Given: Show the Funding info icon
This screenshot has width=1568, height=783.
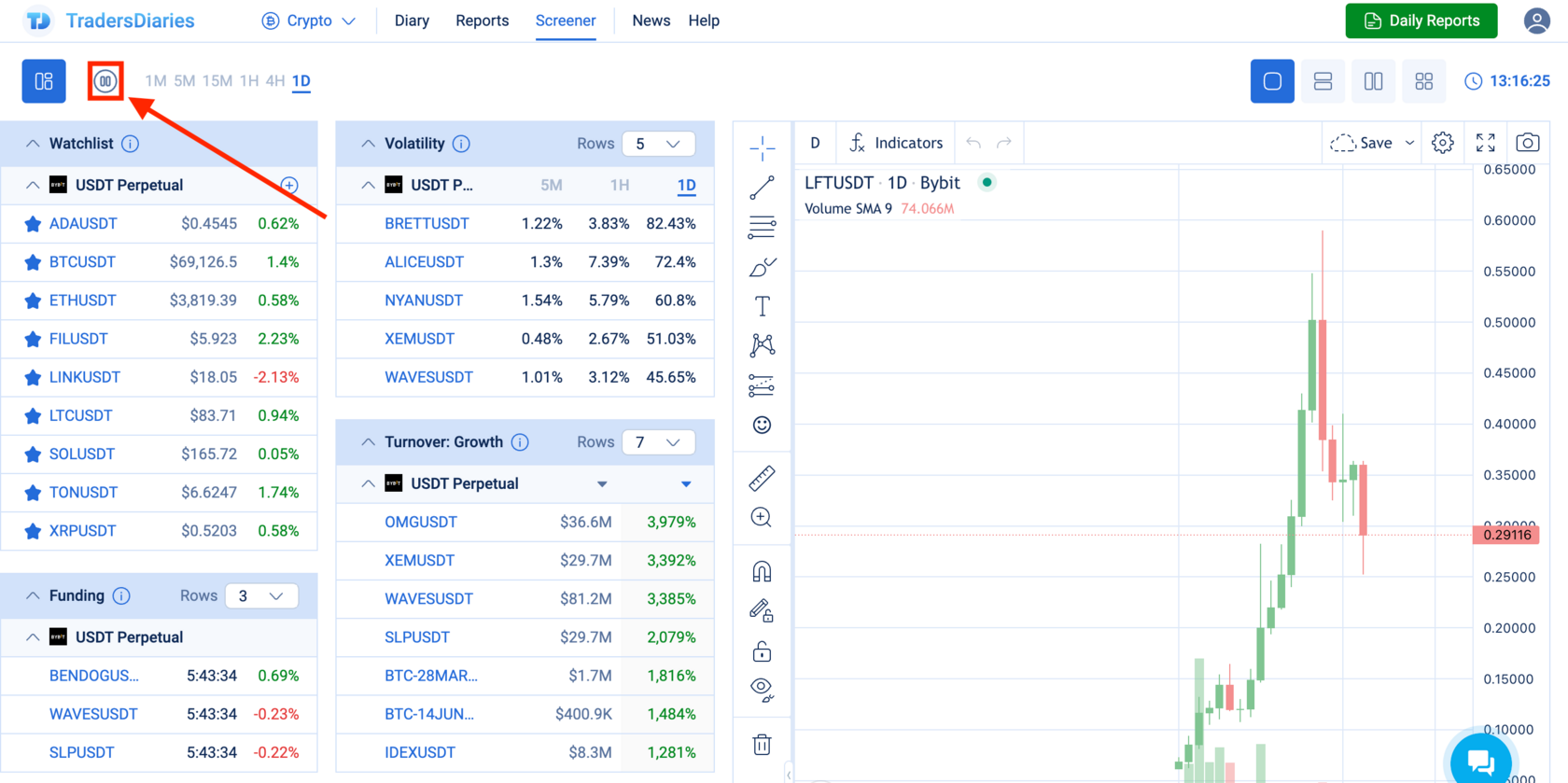Looking at the screenshot, I should tap(121, 595).
